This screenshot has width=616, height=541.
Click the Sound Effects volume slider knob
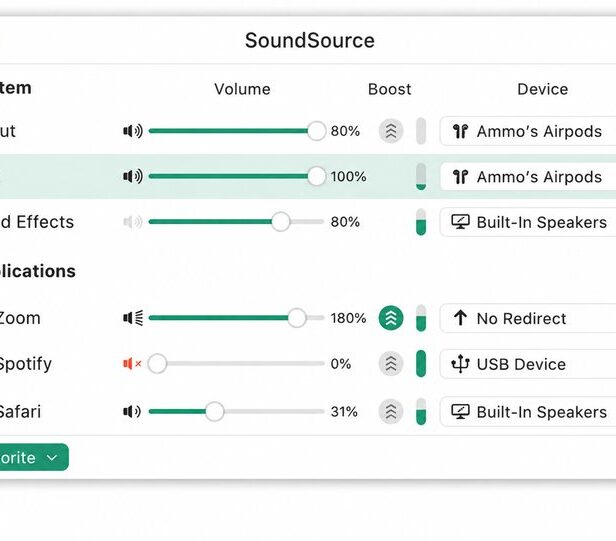pyautogui.click(x=280, y=222)
